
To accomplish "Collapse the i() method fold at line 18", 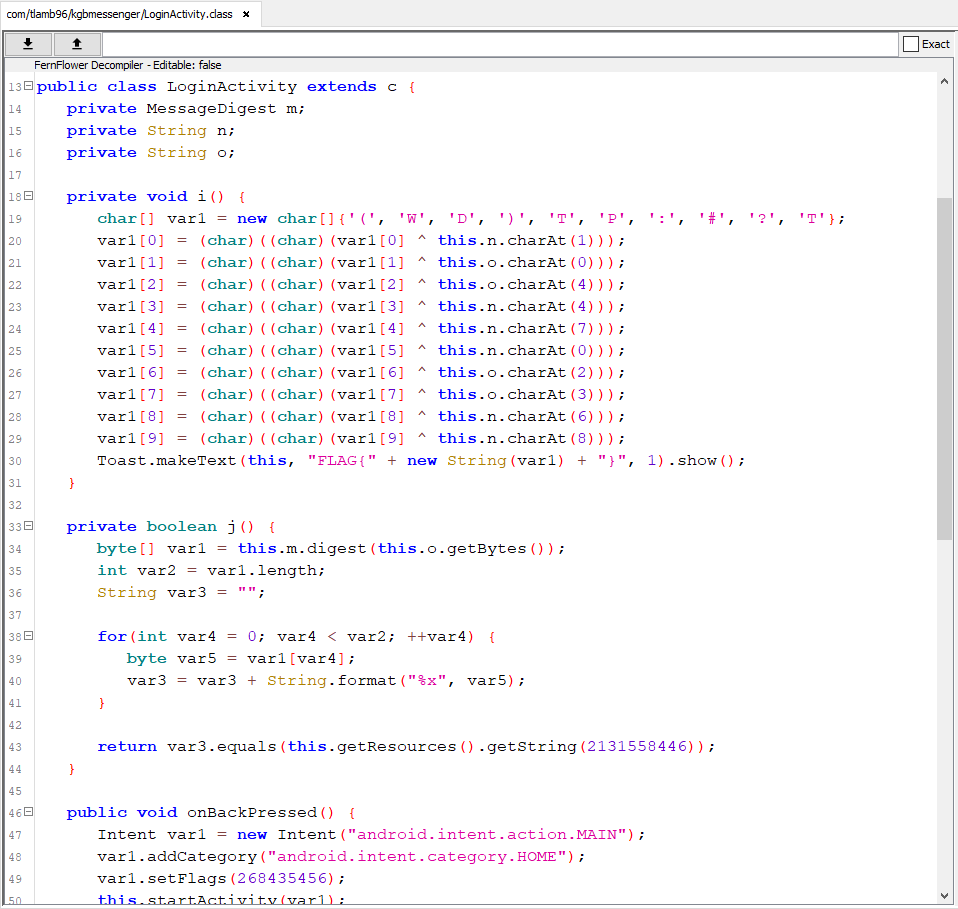I will pyautogui.click(x=28, y=196).
